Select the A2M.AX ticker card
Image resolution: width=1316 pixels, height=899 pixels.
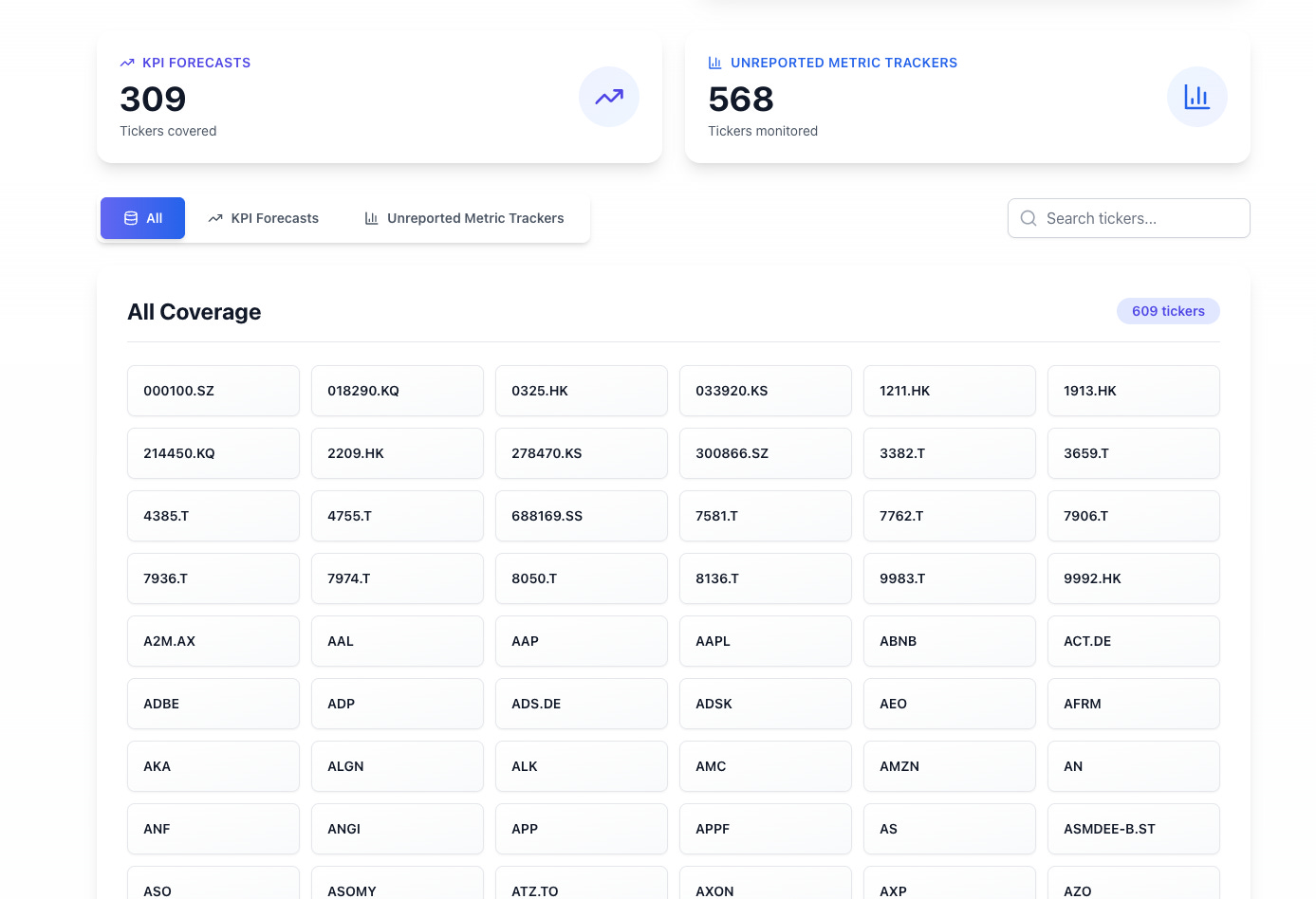click(213, 641)
